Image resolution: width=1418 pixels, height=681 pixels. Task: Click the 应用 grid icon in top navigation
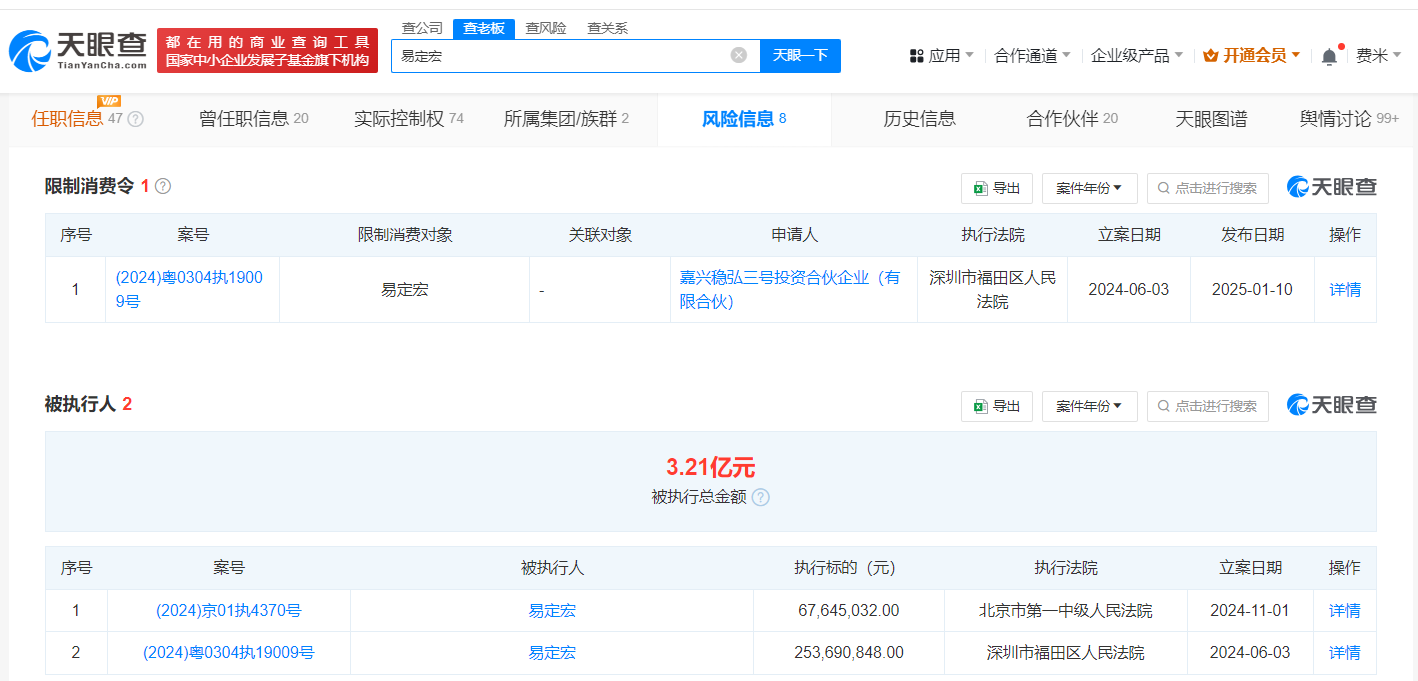(916, 56)
